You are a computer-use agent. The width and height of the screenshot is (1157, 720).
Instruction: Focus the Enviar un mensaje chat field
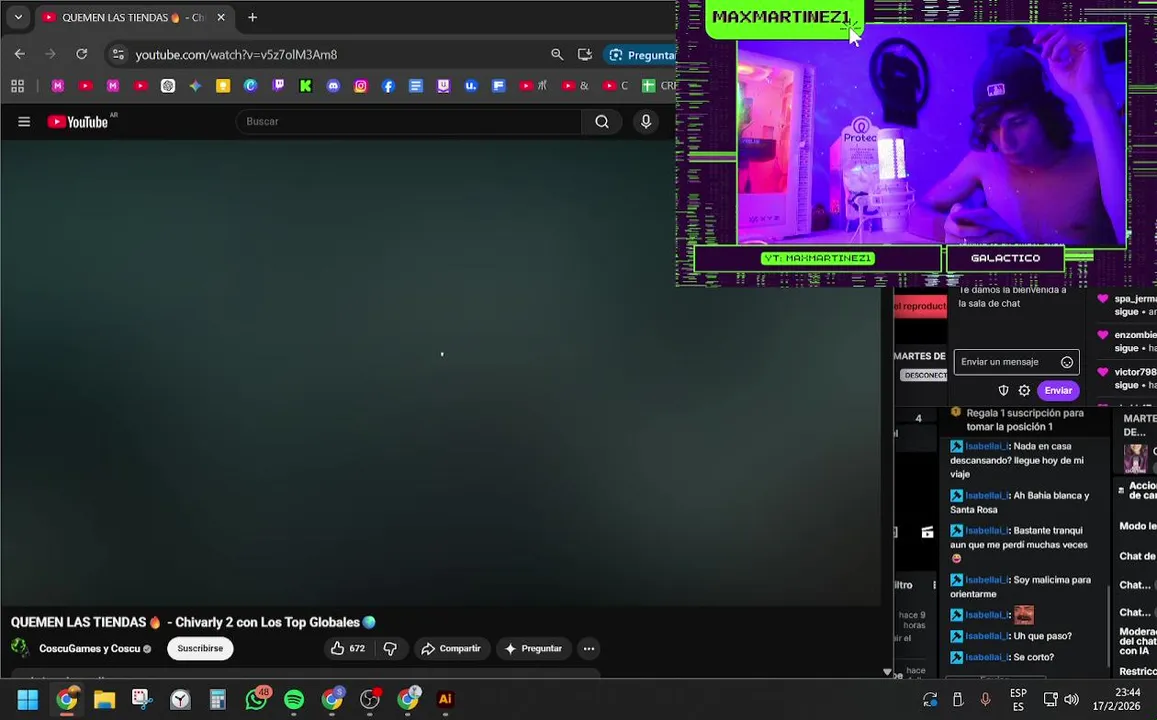1016,362
